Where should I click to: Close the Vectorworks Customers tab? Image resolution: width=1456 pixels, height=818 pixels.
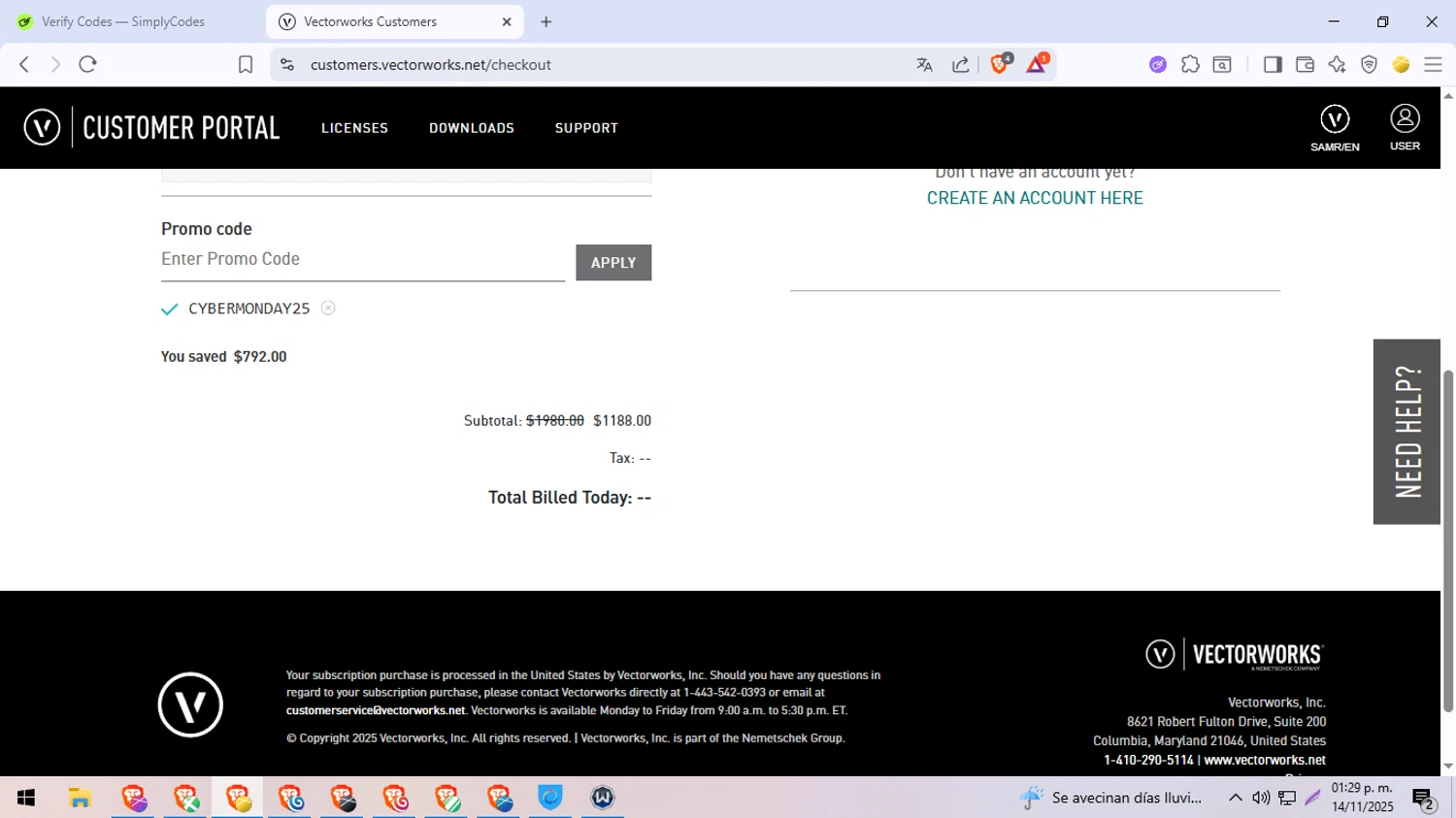(x=507, y=21)
